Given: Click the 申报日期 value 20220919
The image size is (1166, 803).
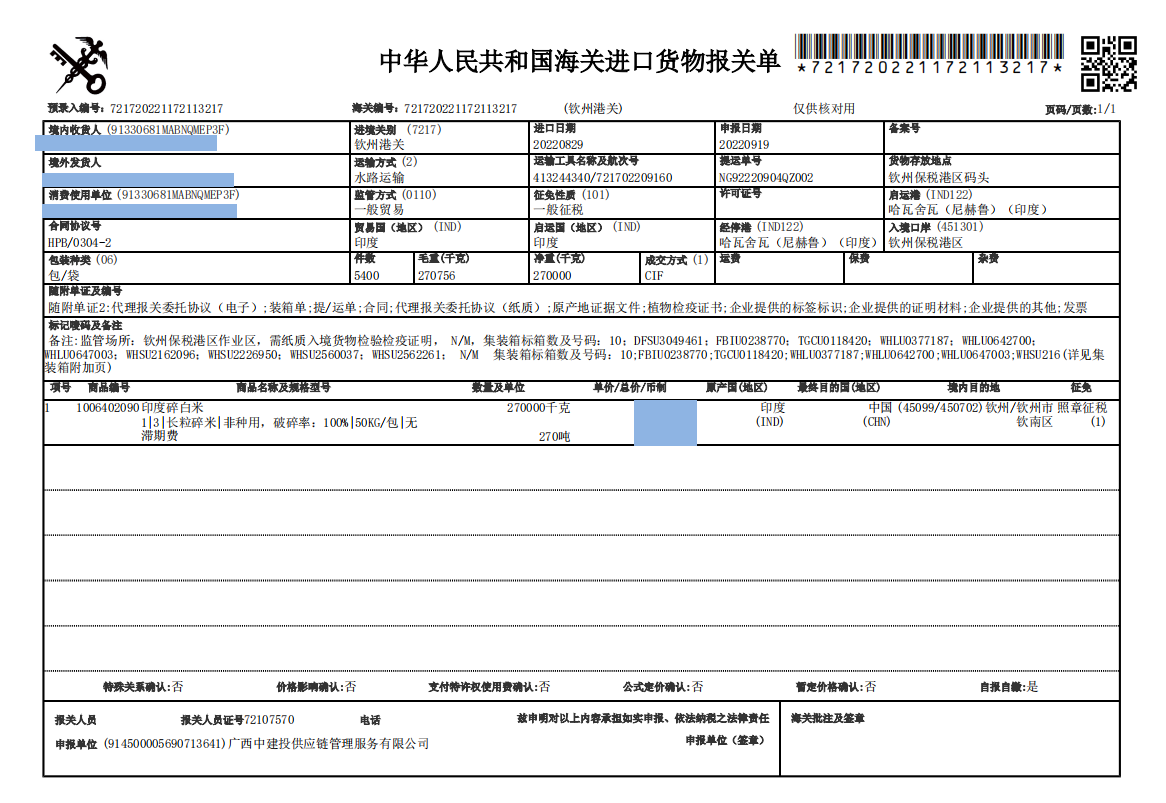Looking at the screenshot, I should tap(744, 144).
